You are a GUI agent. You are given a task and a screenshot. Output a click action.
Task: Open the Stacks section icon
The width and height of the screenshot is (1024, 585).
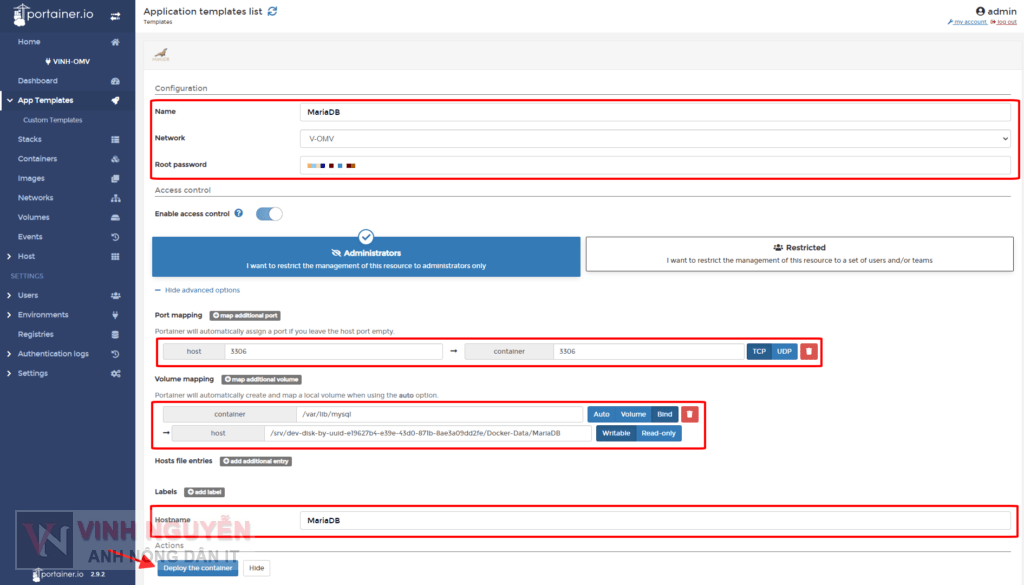click(x=115, y=139)
